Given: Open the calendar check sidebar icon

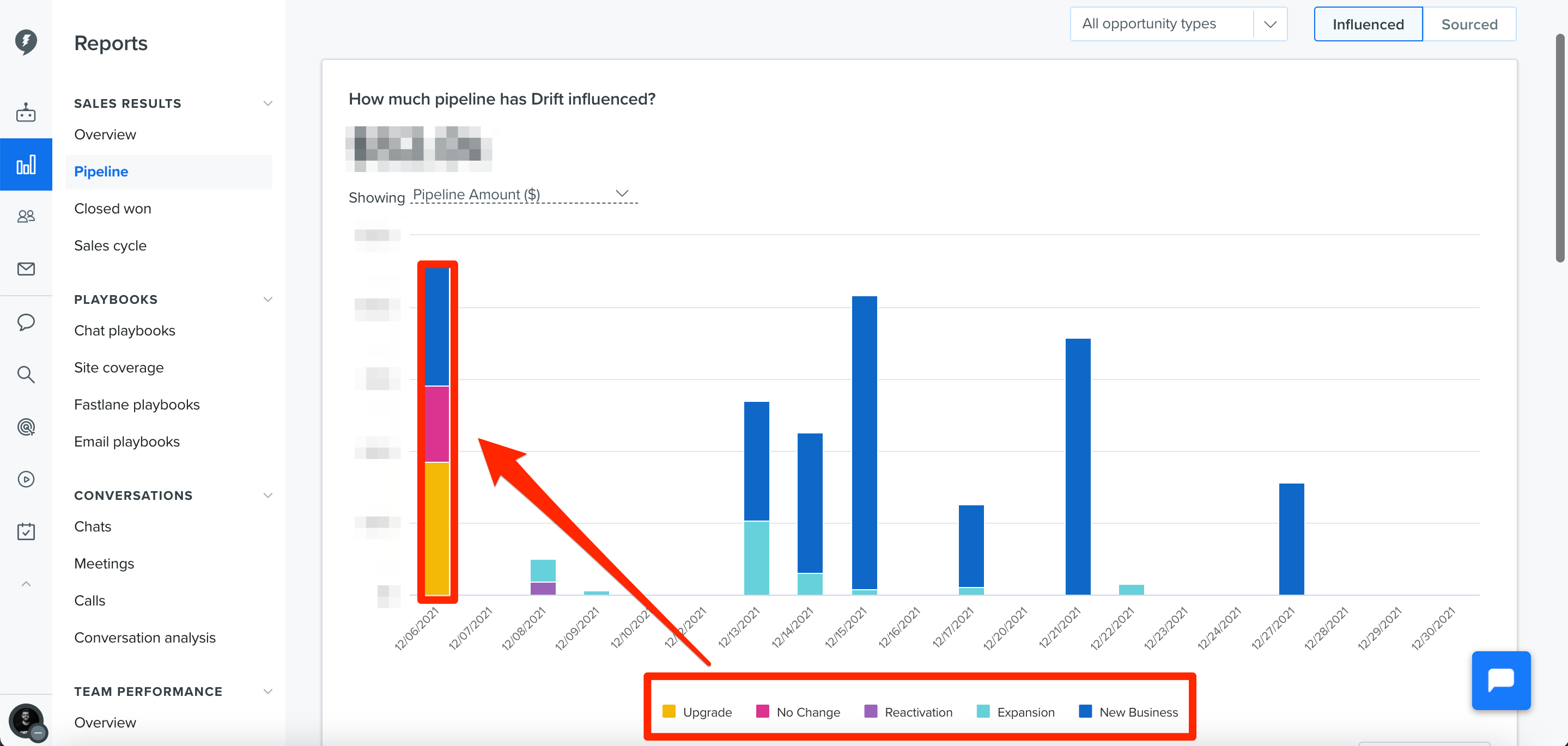Looking at the screenshot, I should click(26, 531).
